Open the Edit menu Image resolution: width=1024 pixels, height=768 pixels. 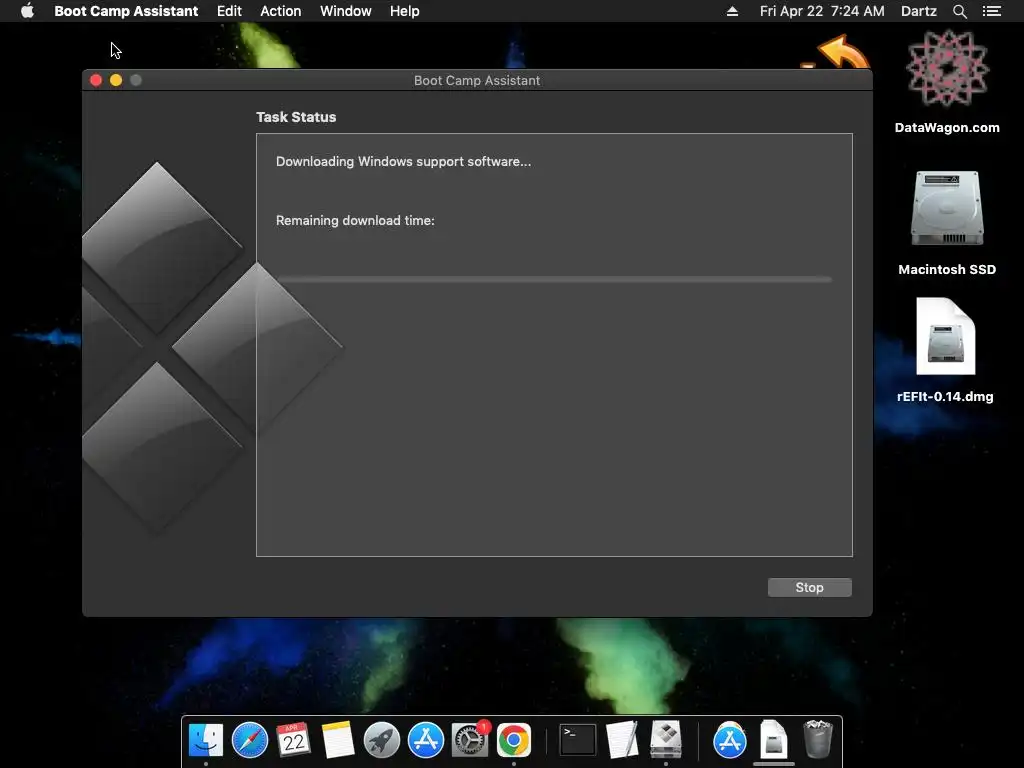click(229, 11)
